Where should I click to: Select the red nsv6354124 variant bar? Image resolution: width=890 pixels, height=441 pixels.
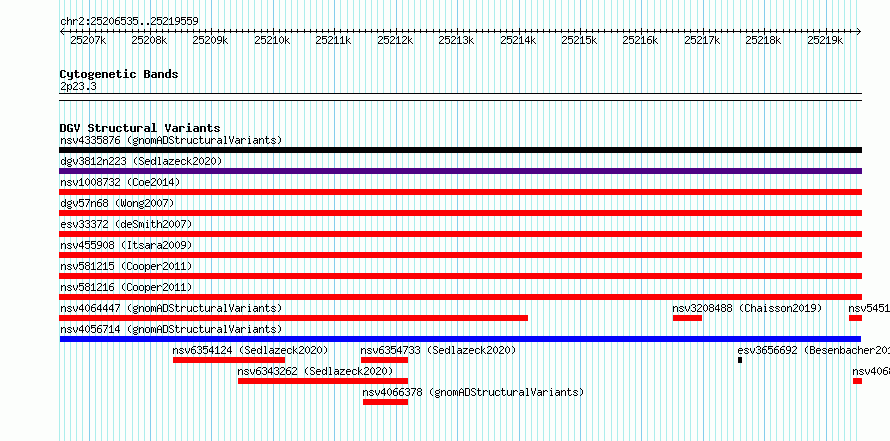(x=229, y=360)
